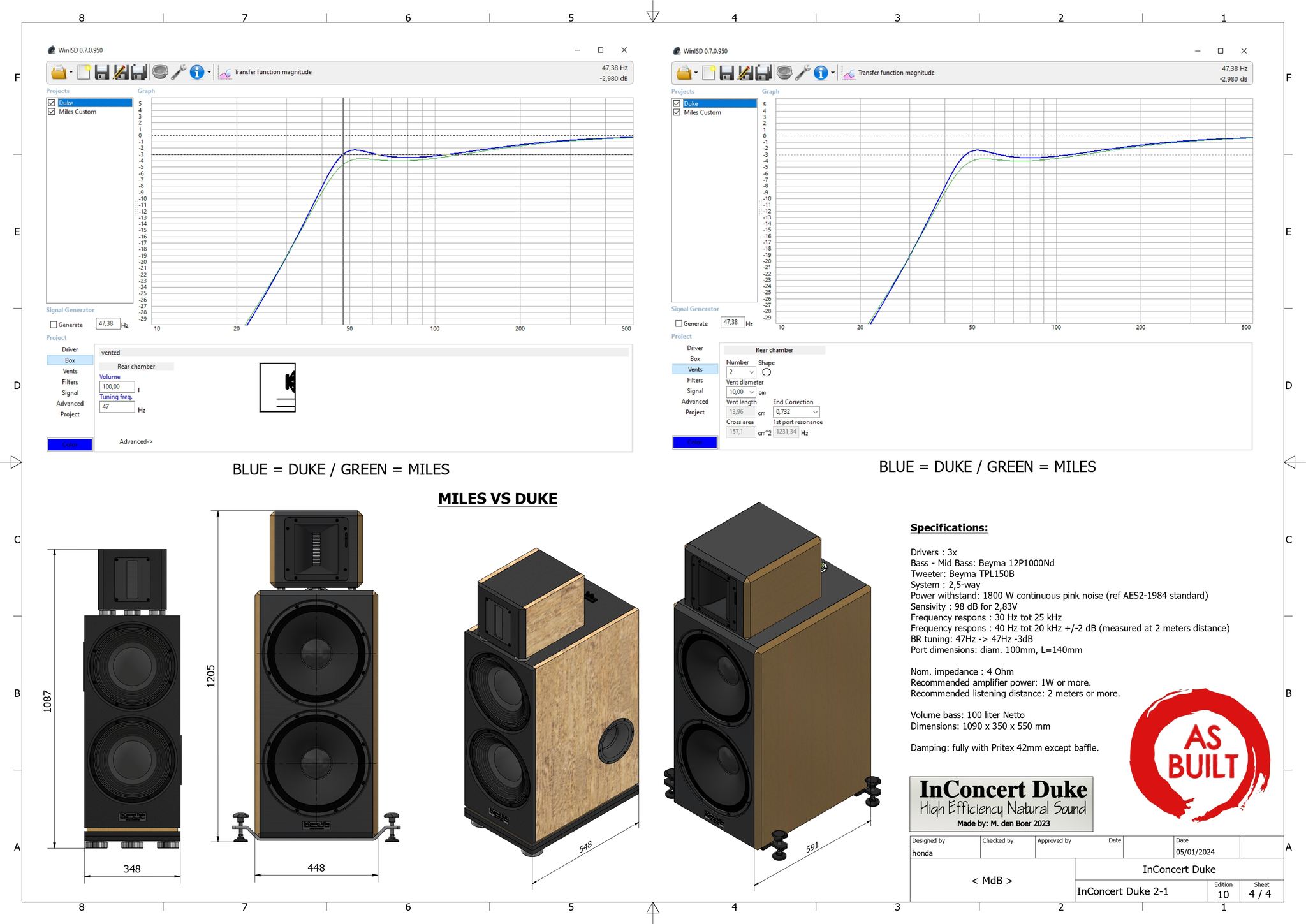Click Volume field showing 100,00

[117, 386]
